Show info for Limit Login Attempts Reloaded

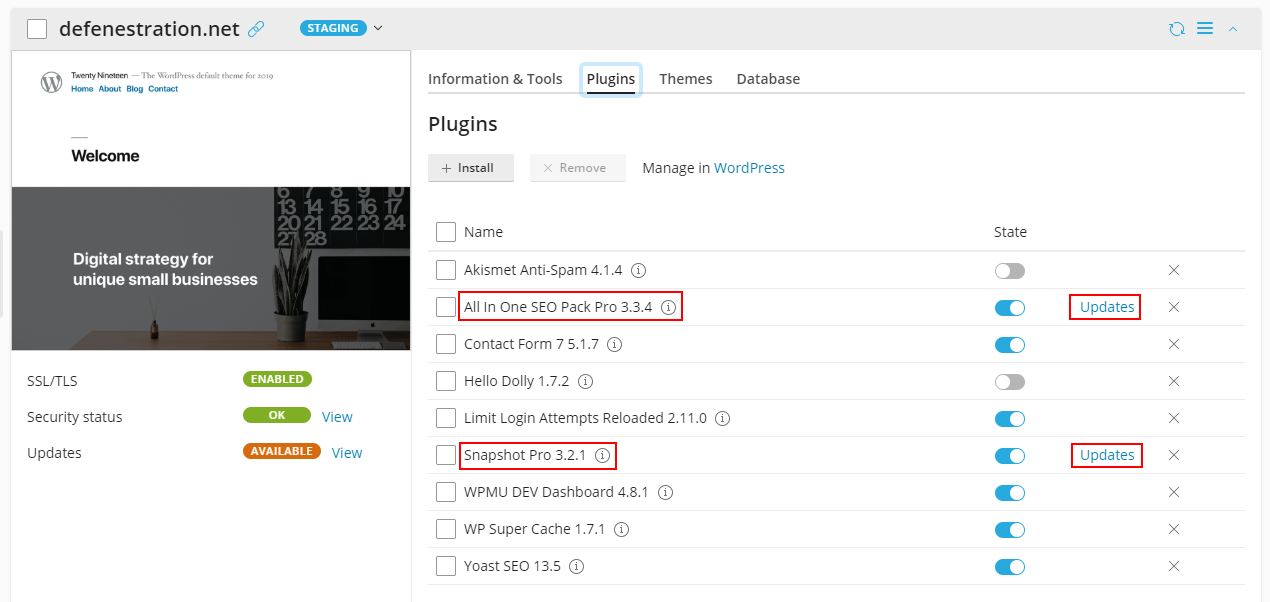(723, 418)
